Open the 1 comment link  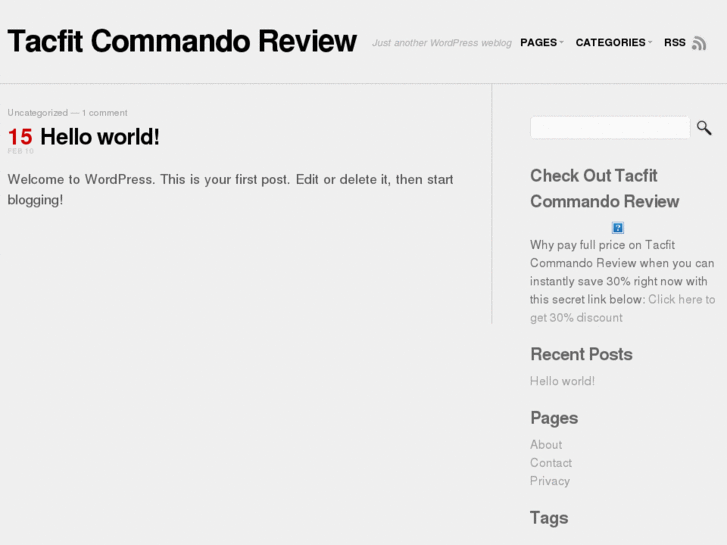tap(105, 113)
